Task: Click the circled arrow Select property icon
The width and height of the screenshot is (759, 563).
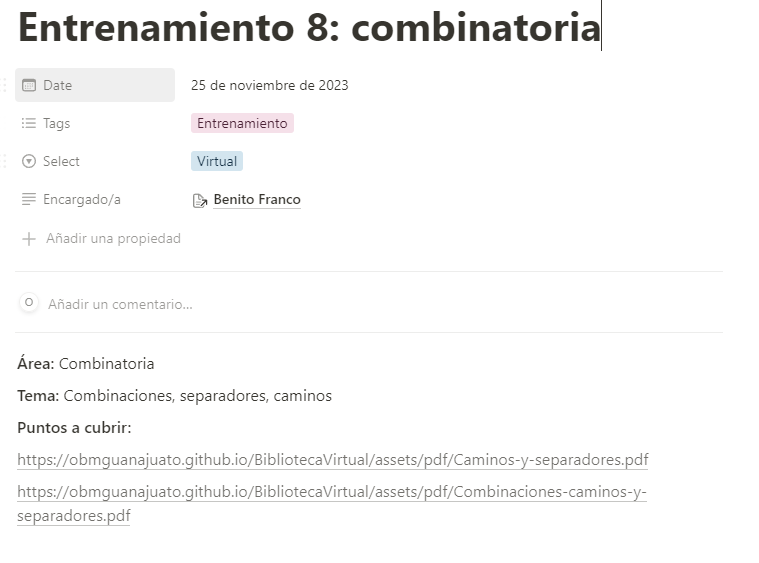Action: pos(29,161)
